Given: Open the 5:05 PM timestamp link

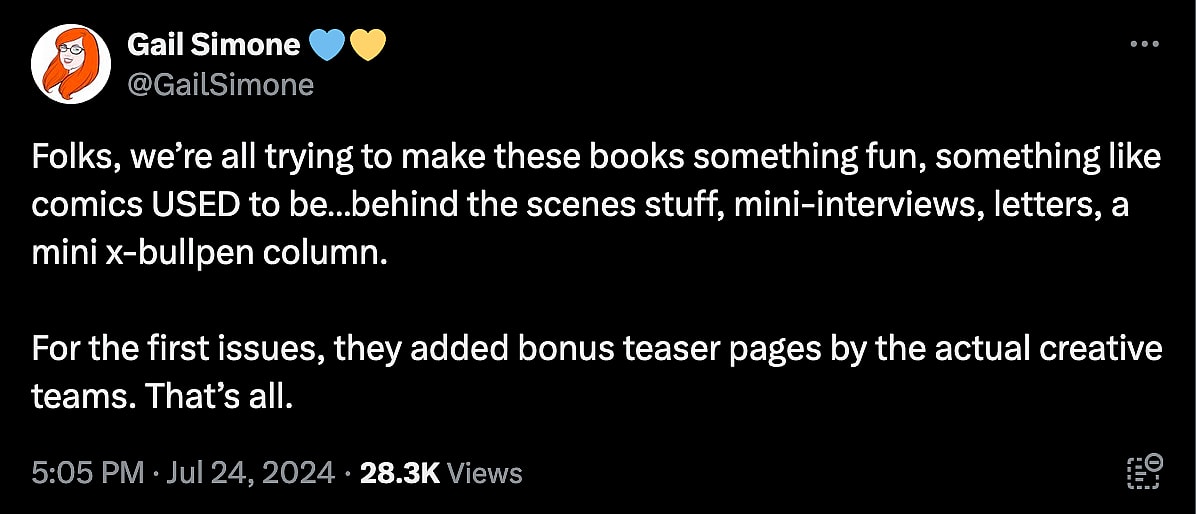Looking at the screenshot, I should click(x=88, y=473).
